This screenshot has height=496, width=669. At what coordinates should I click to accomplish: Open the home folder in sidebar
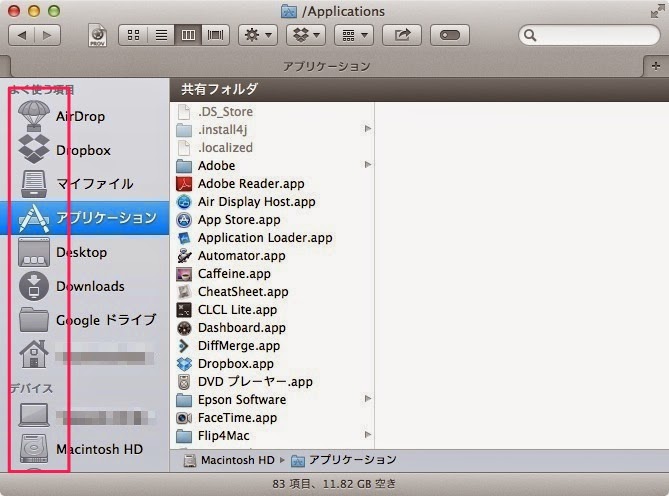[84, 355]
